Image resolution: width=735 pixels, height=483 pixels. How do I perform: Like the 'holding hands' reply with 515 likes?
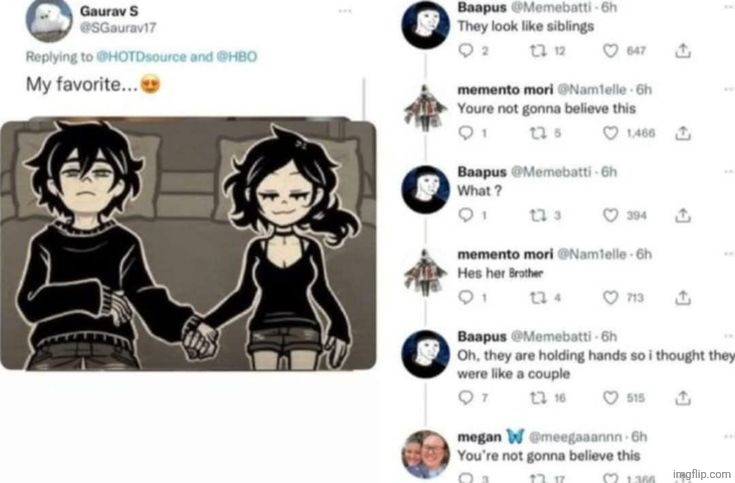coord(610,398)
